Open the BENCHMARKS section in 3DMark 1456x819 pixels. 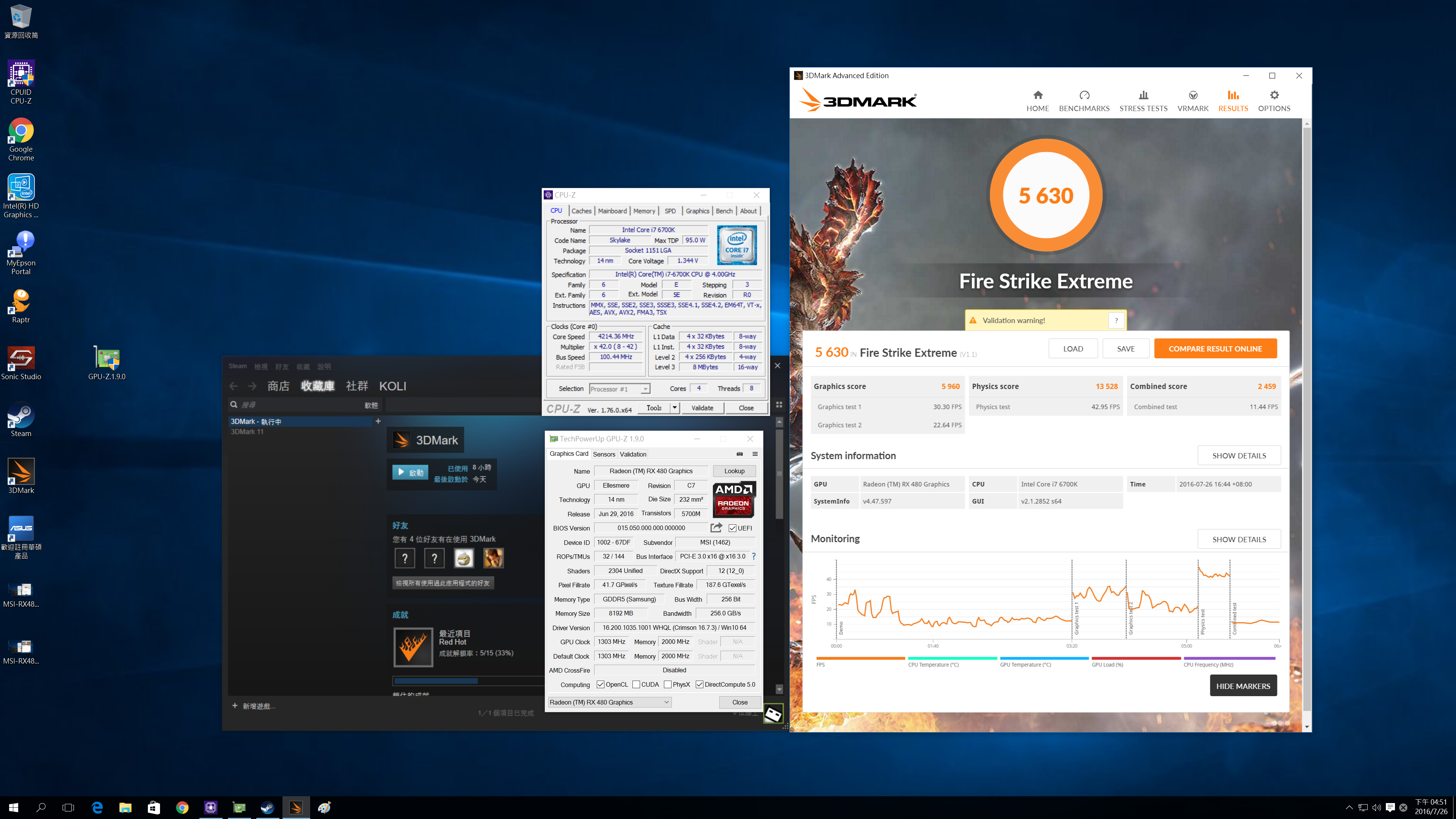1084,101
